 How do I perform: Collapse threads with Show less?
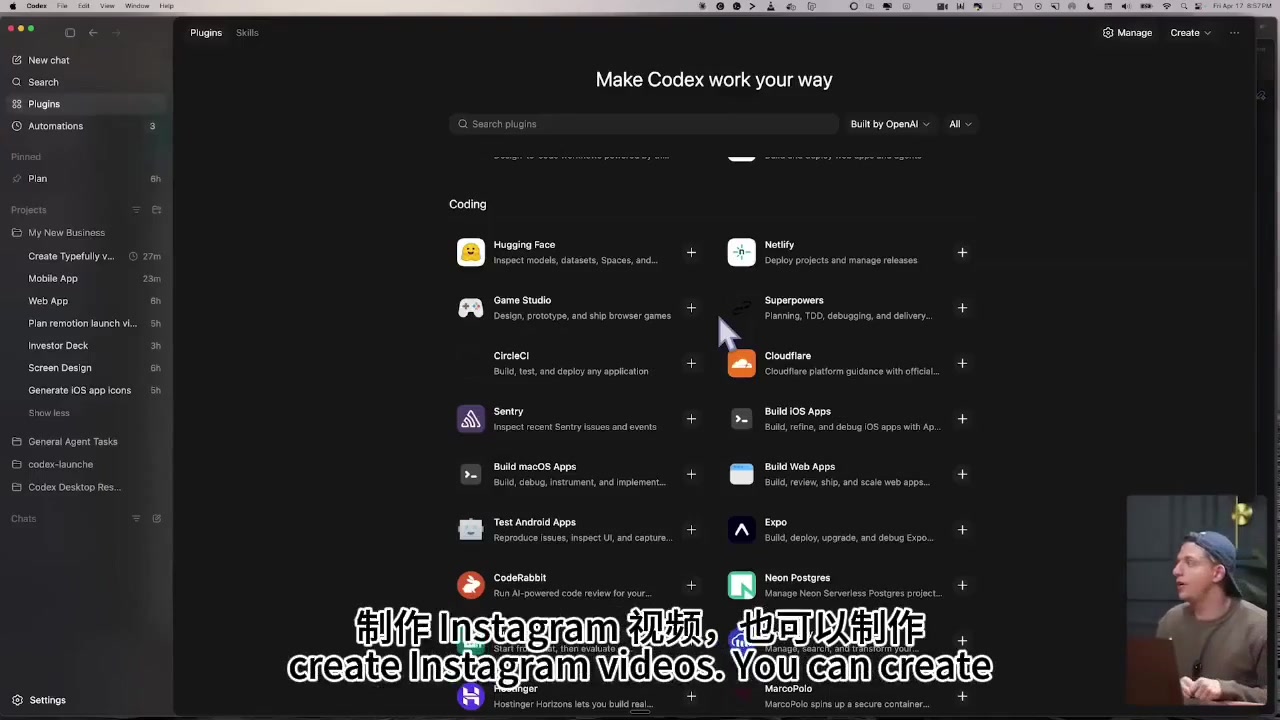point(49,413)
